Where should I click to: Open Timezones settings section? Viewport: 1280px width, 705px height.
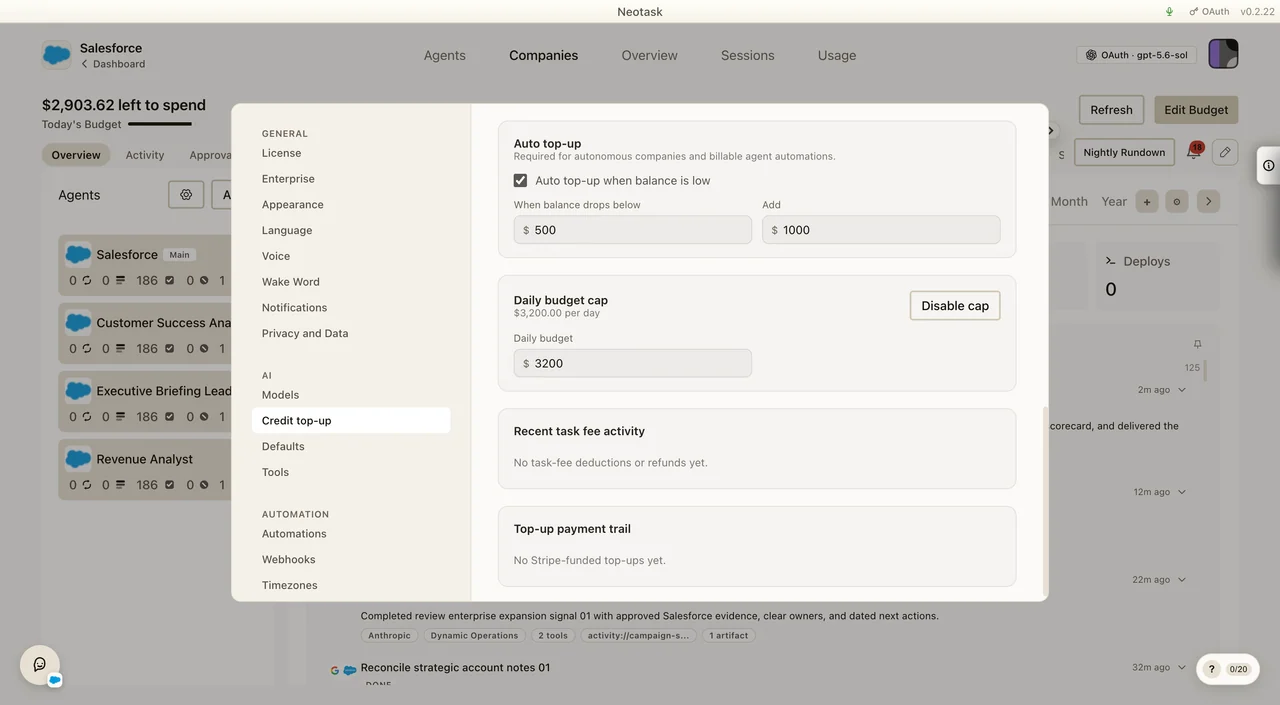[350, 586]
